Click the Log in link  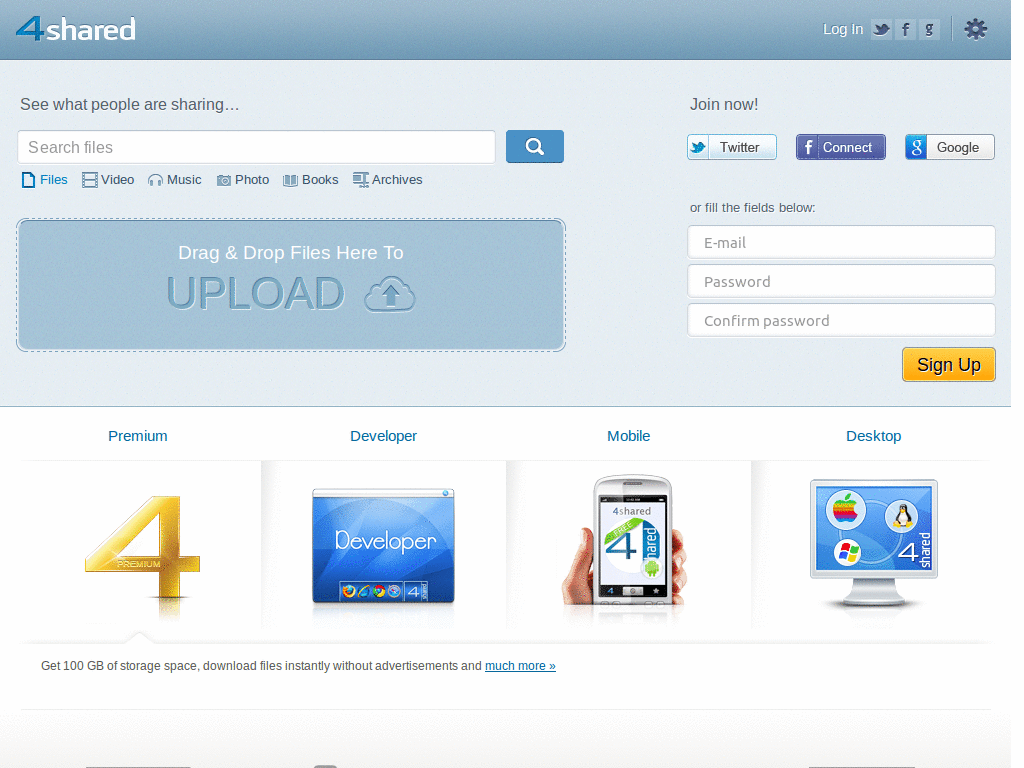pyautogui.click(x=842, y=29)
